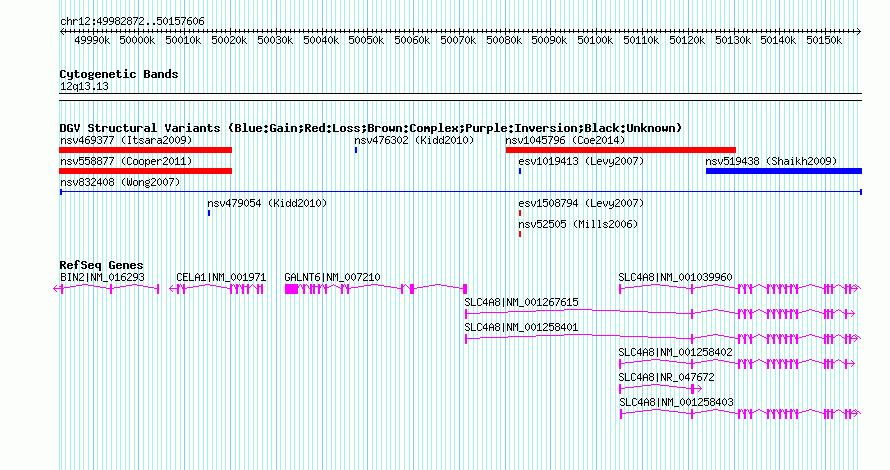Click the 50050k ruler tick label
The image size is (890, 470).
tap(366, 40)
